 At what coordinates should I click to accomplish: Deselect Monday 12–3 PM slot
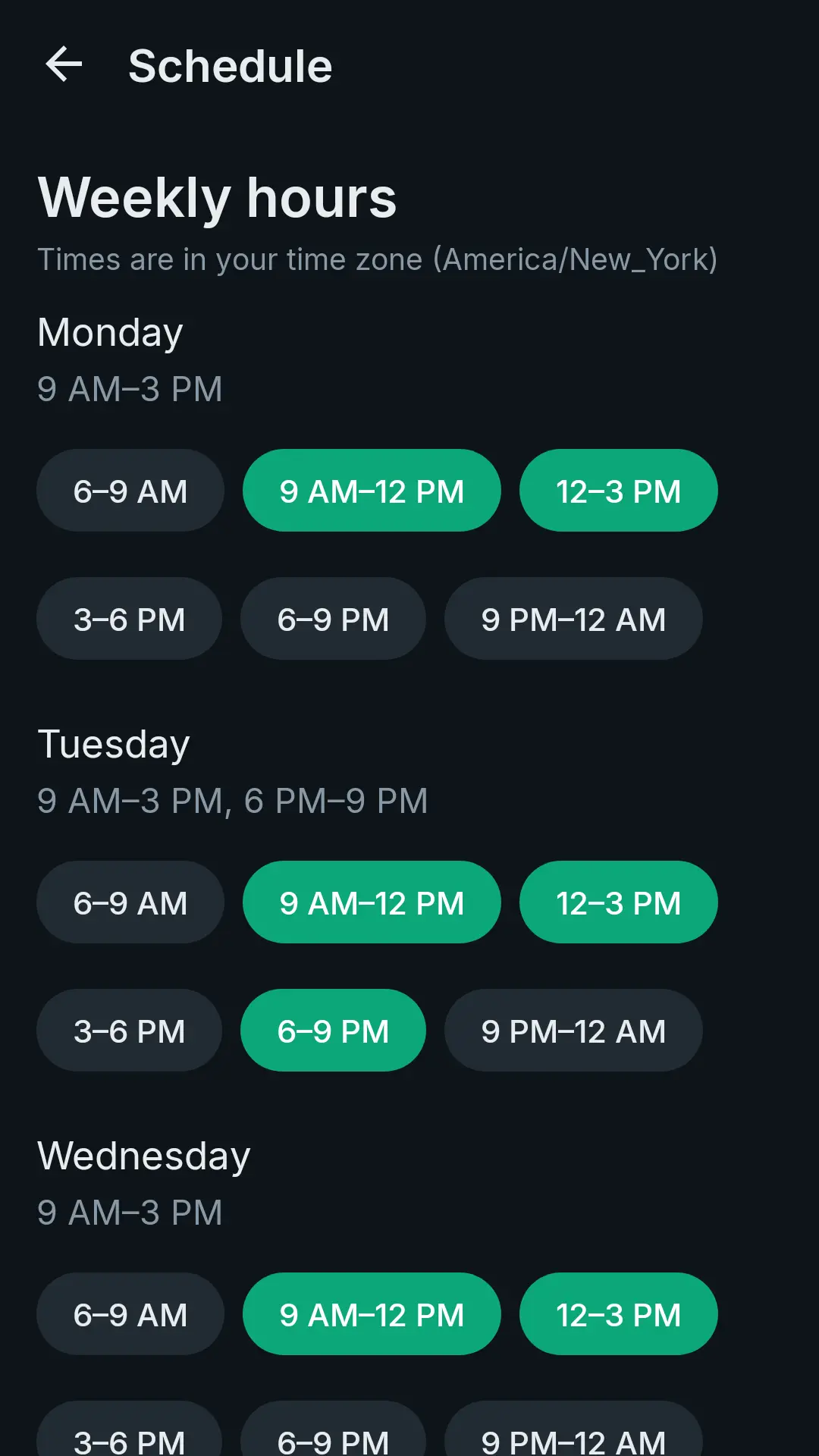[x=619, y=491]
